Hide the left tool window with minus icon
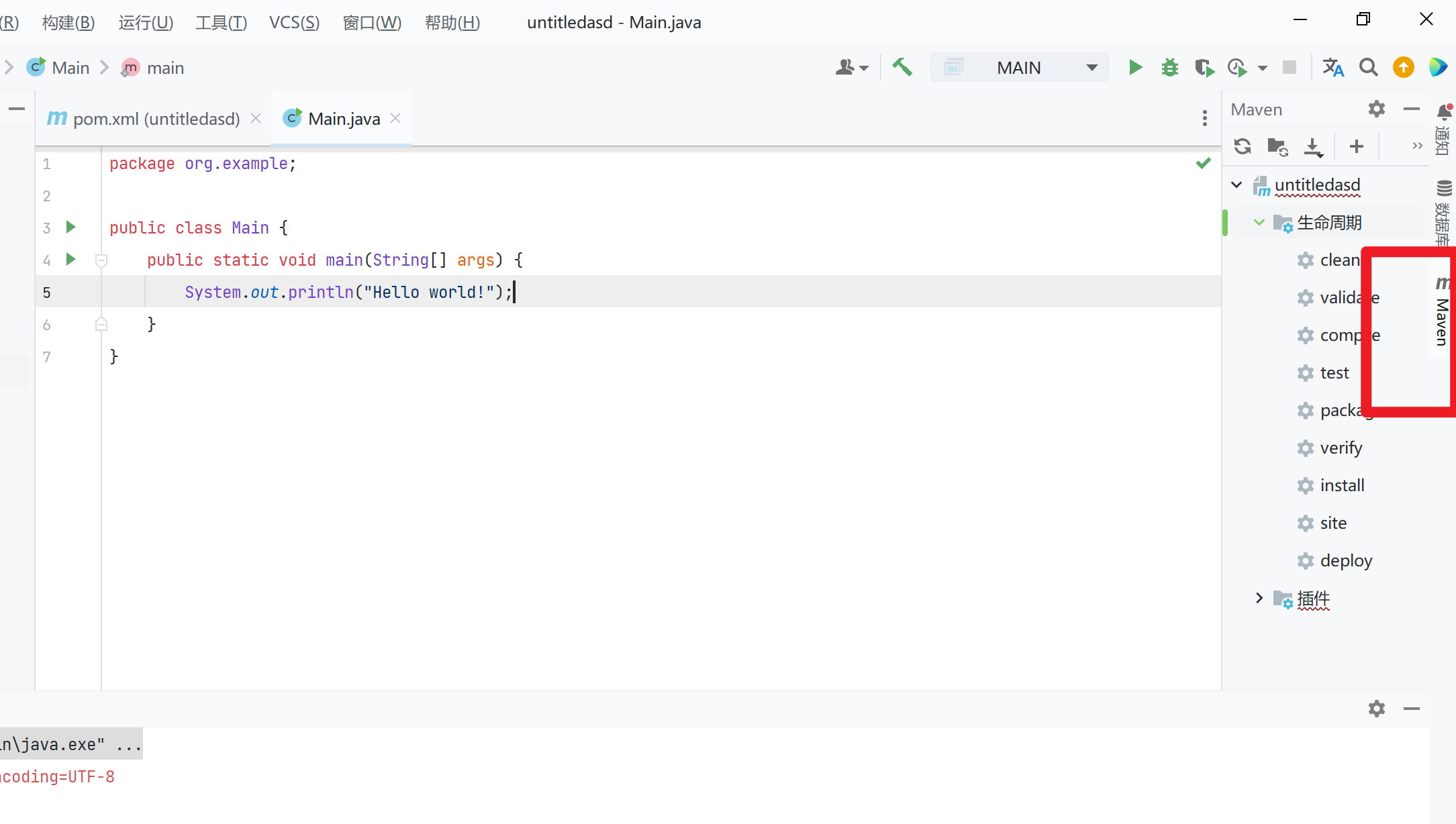This screenshot has height=824, width=1456. 17,109
